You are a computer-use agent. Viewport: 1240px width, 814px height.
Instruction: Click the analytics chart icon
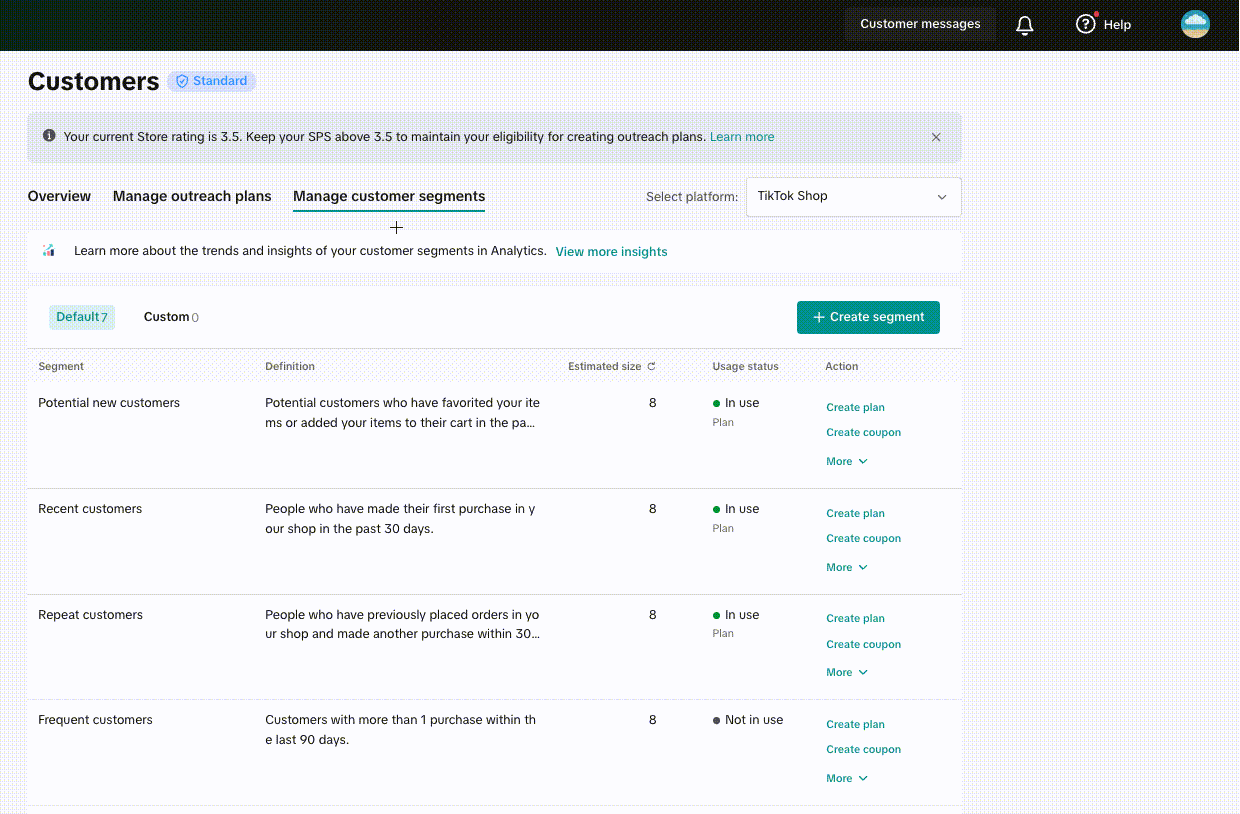(x=49, y=251)
